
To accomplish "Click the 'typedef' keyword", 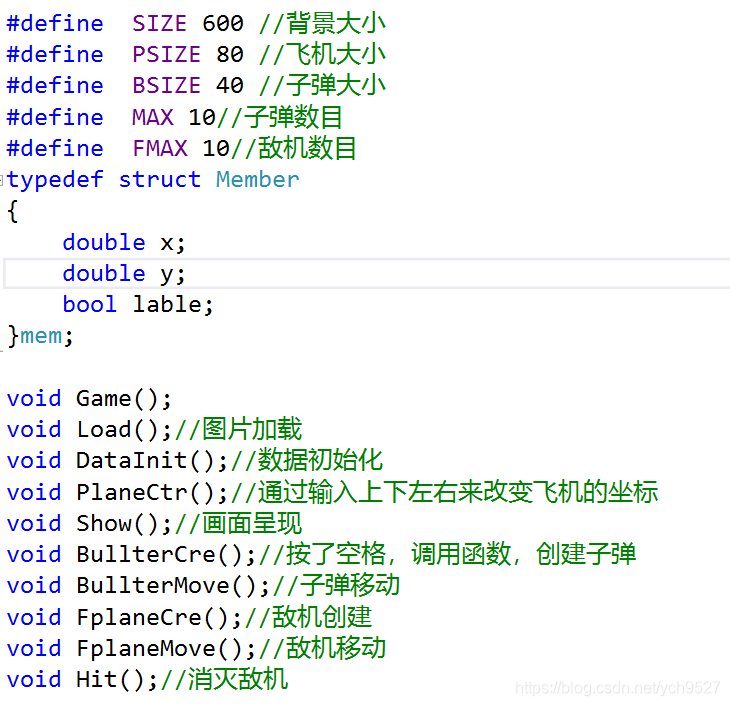I will [55, 180].
